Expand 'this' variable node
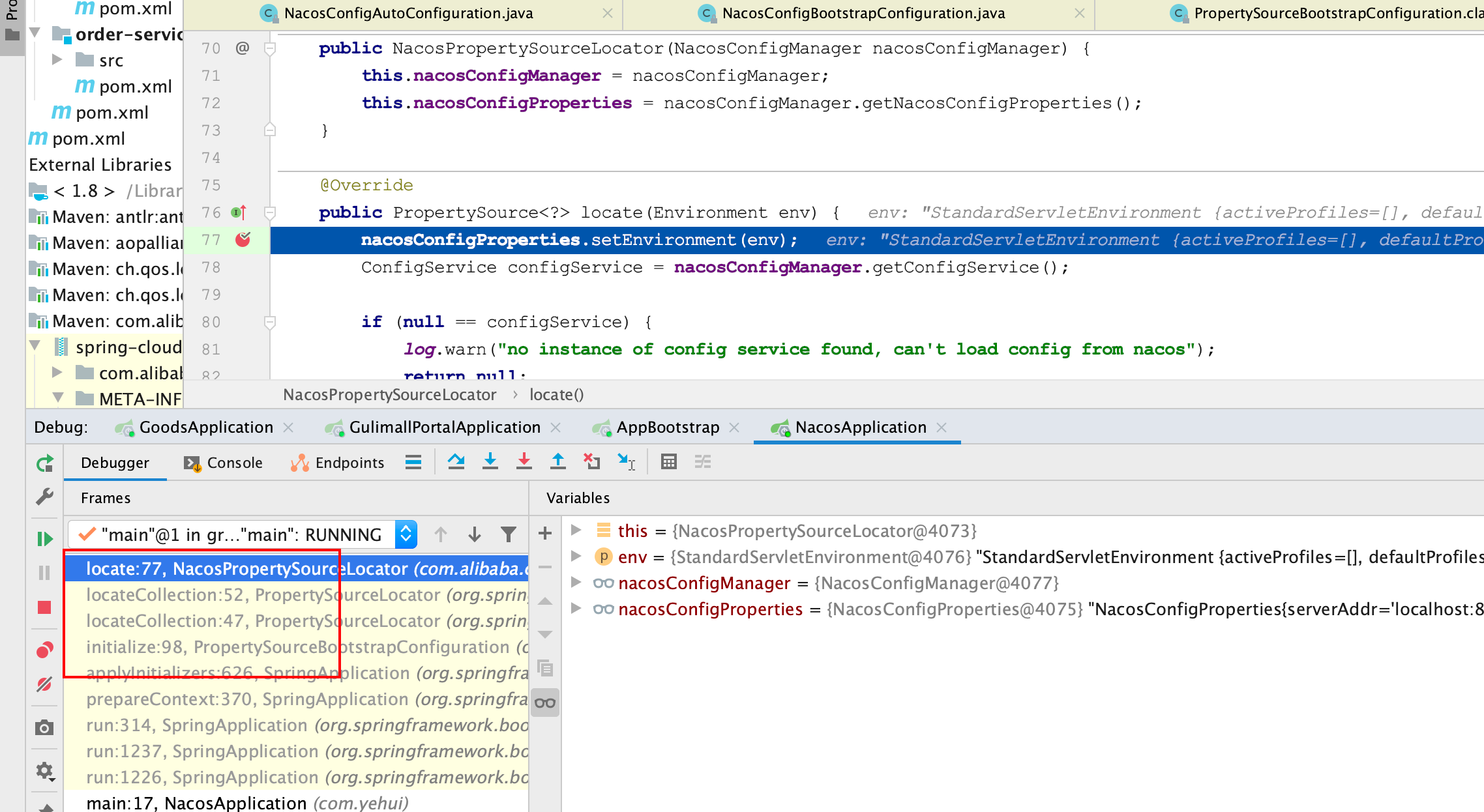The height and width of the screenshot is (812, 1484). click(576, 530)
